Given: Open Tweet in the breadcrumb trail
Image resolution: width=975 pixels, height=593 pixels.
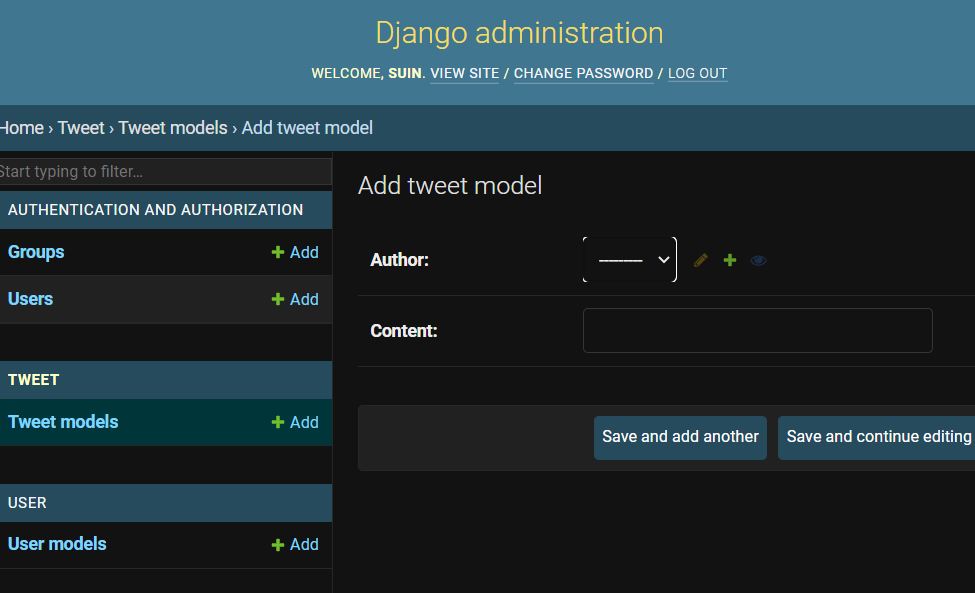Looking at the screenshot, I should tap(81, 127).
